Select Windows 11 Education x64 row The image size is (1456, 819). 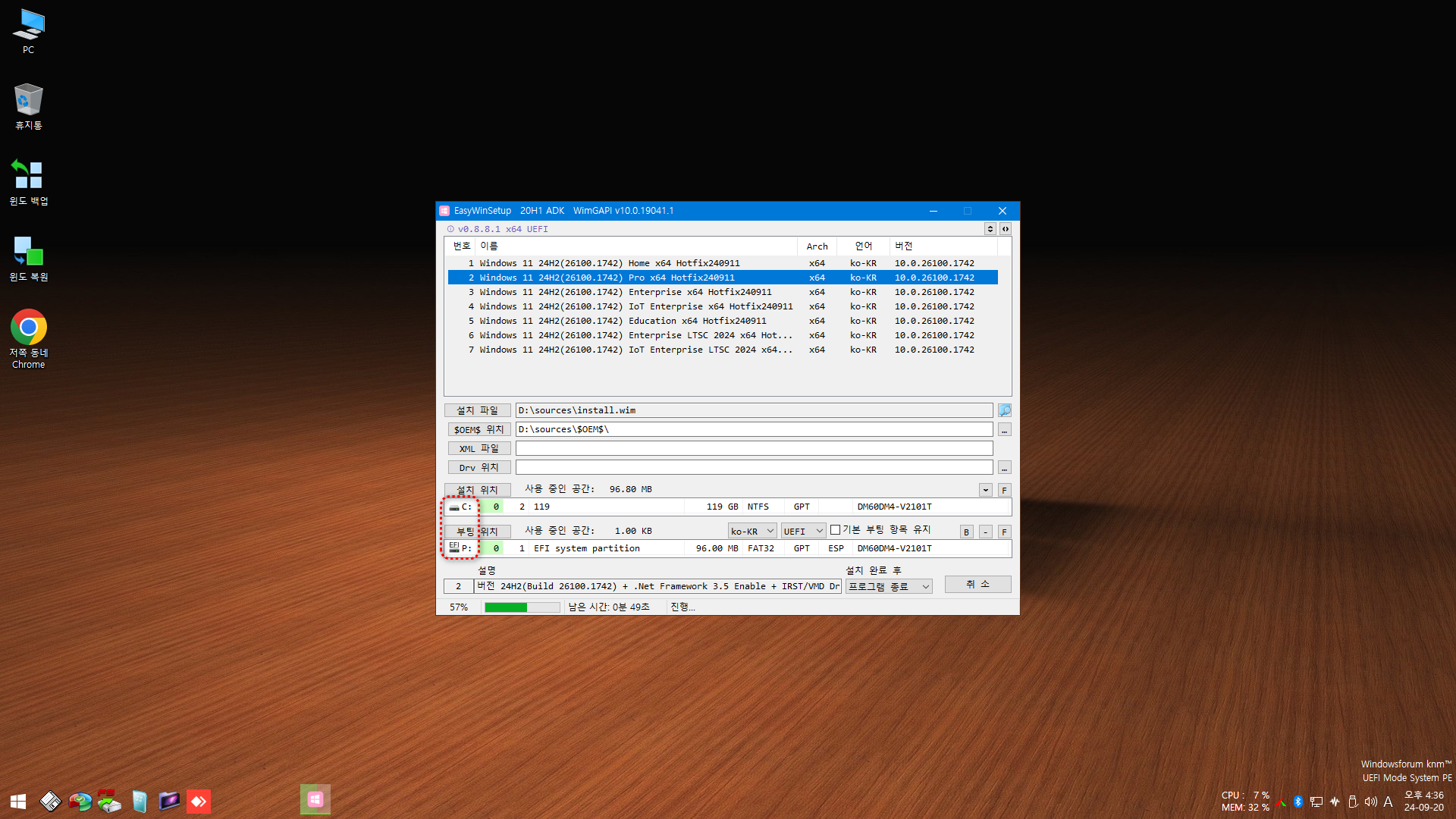coord(723,321)
